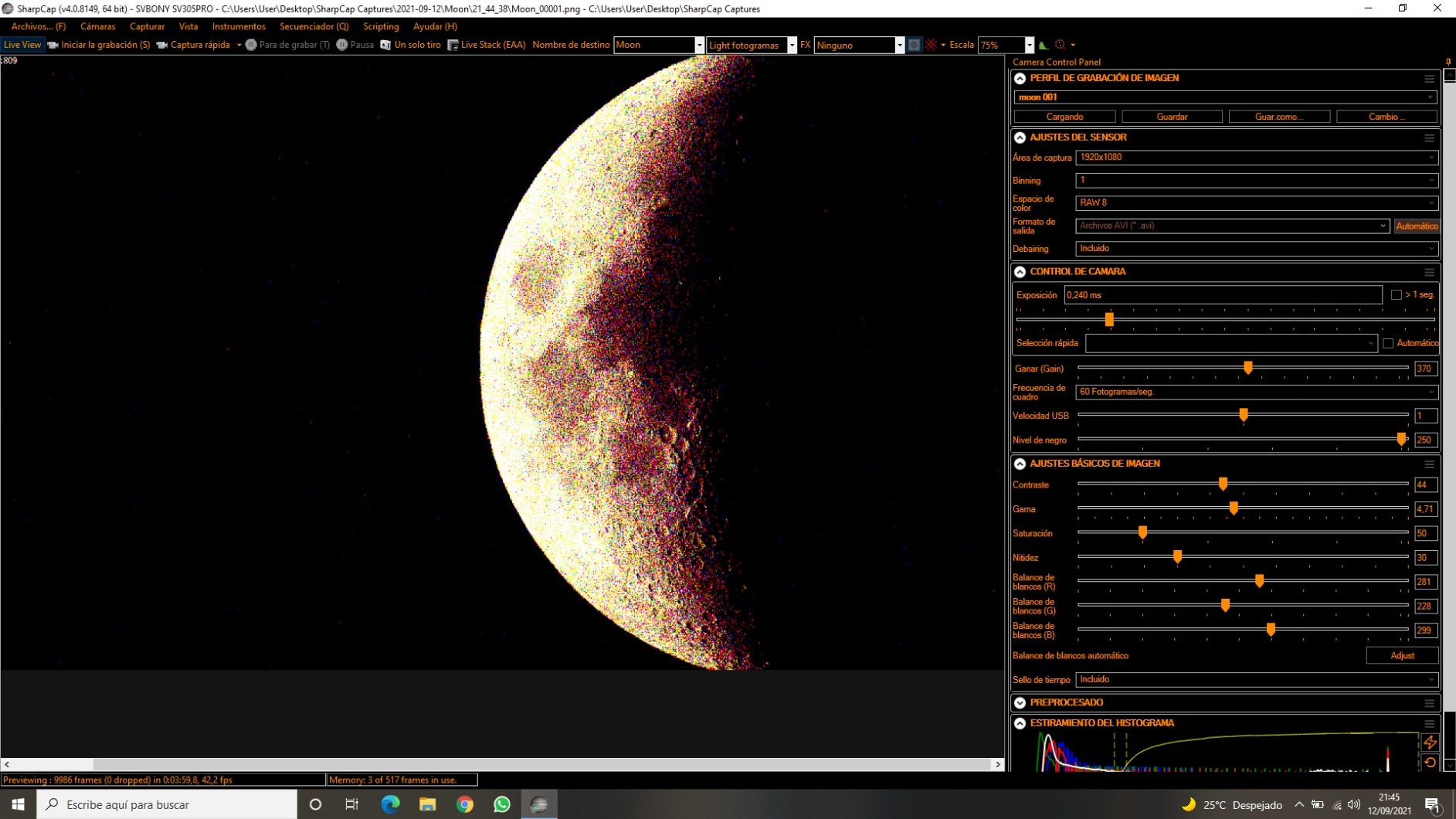Enable Automático checkbox beside Selección rápida
1456x819 pixels.
point(1388,343)
